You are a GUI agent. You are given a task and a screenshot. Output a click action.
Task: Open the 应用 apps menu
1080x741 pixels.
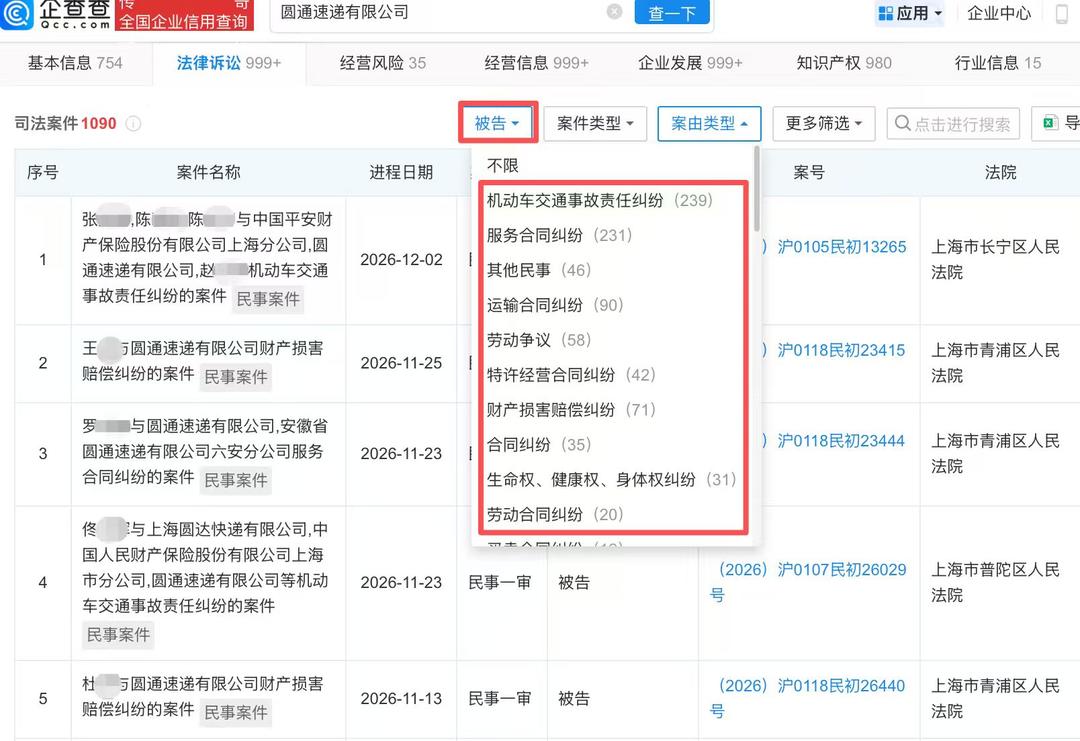[x=910, y=13]
